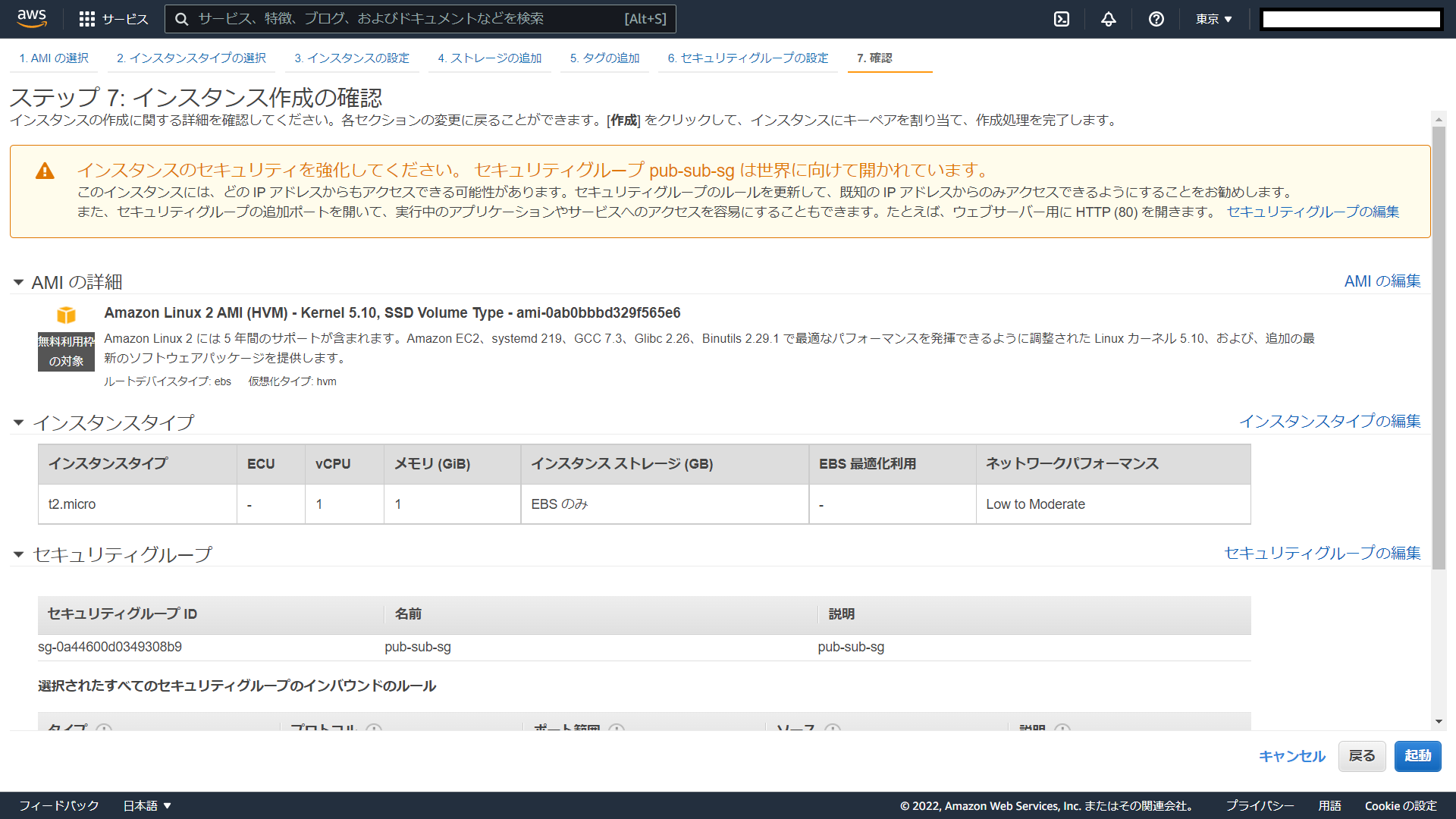The image size is (1456, 819).
Task: Open the help question mark icon
Action: [x=1156, y=19]
